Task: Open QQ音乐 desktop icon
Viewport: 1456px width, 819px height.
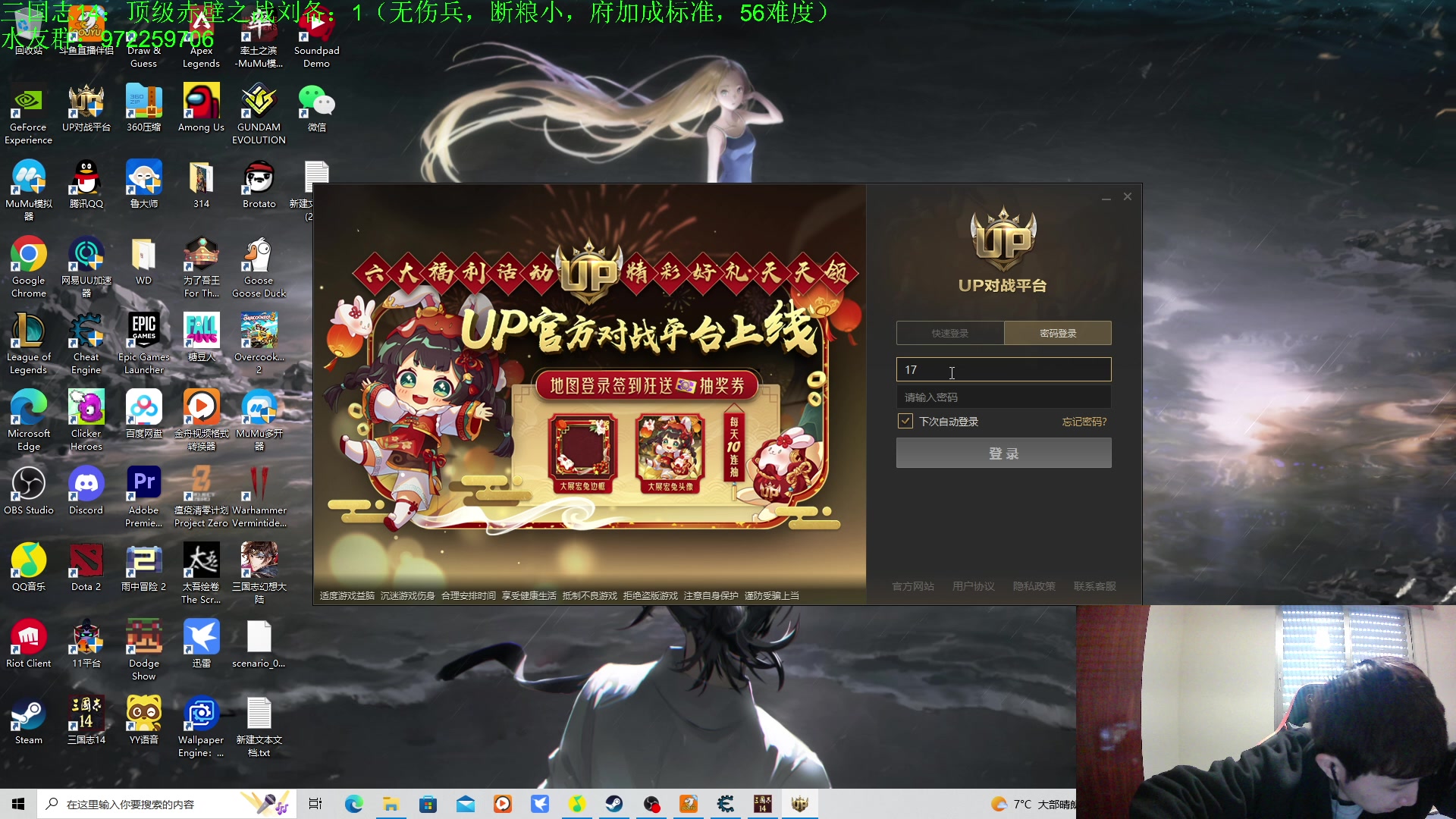Action: [x=29, y=567]
